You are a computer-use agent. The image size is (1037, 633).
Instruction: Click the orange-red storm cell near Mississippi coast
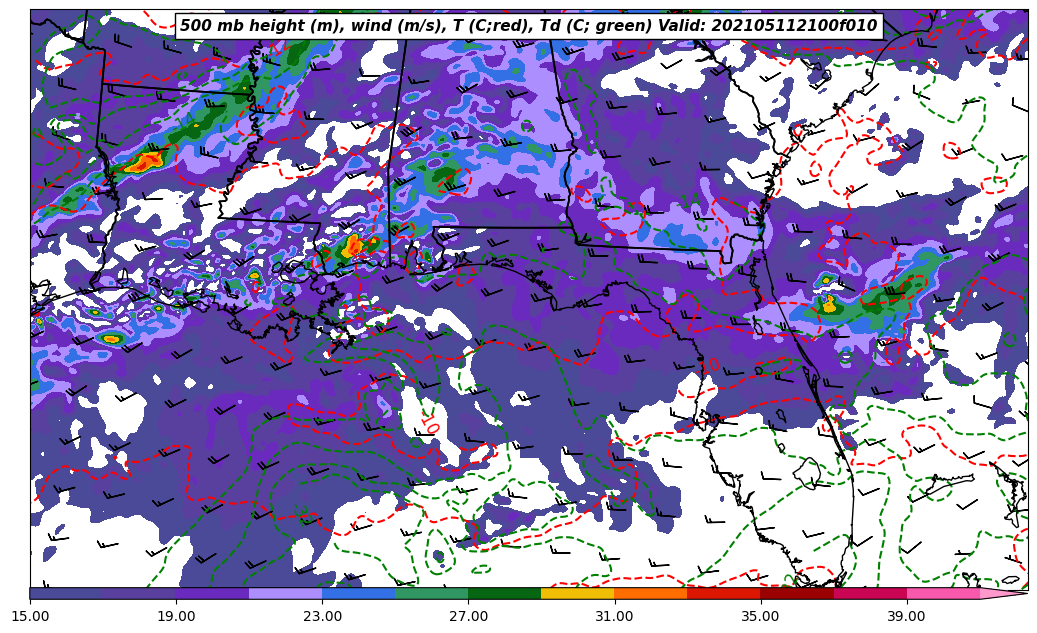(x=355, y=246)
